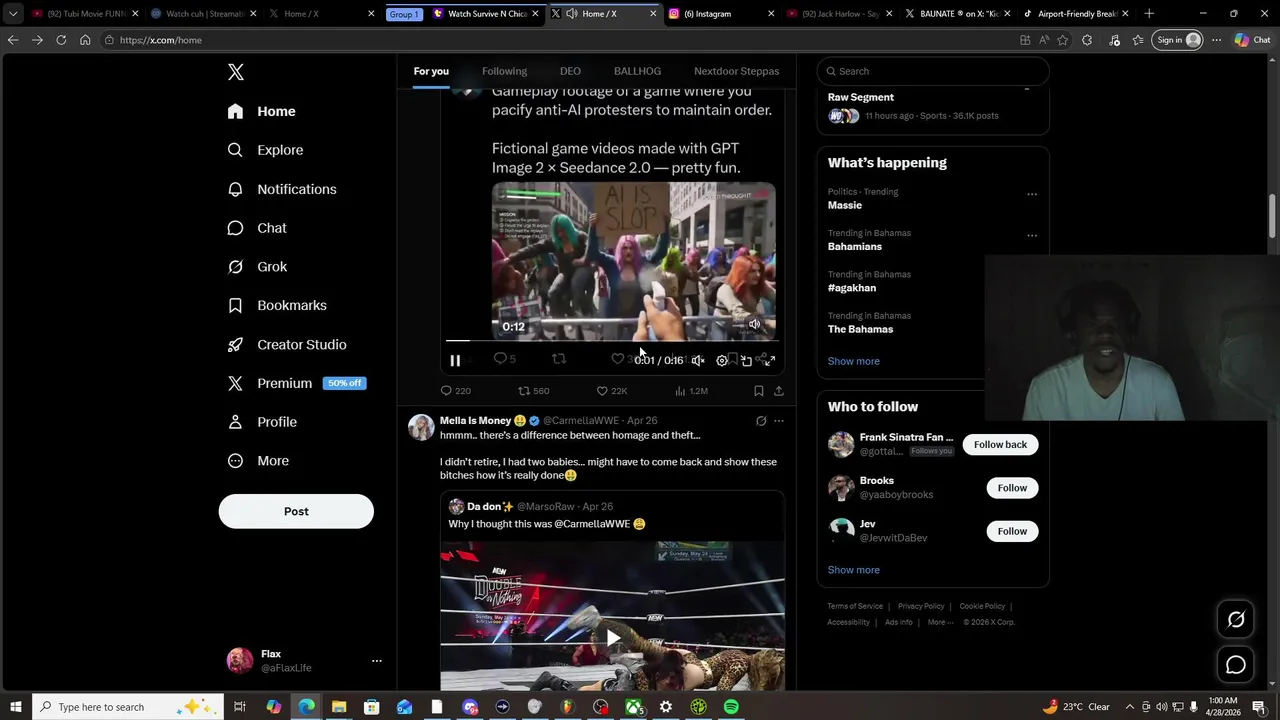Screen dimensions: 1280x720
Task: Repost the post with 560 reposts
Action: point(534,391)
